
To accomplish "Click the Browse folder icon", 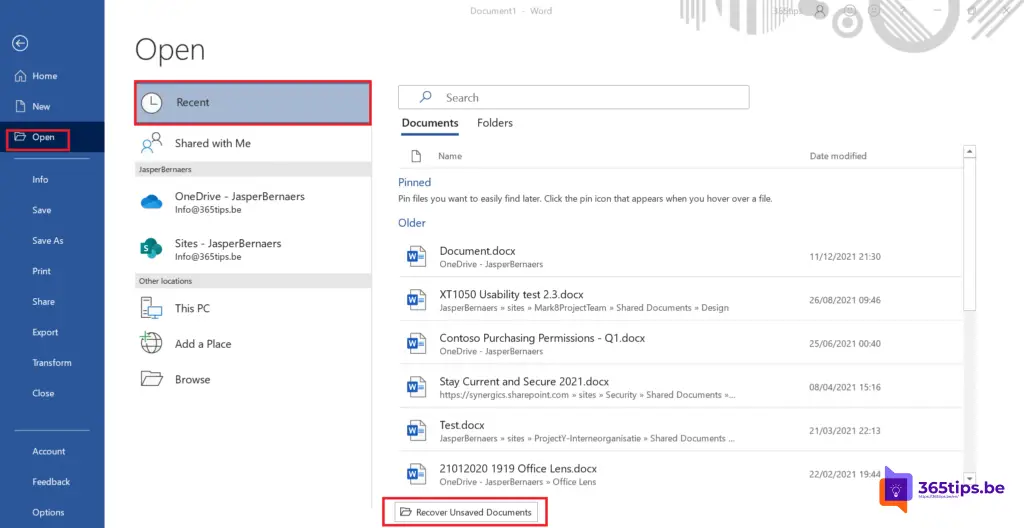I will click(152, 379).
